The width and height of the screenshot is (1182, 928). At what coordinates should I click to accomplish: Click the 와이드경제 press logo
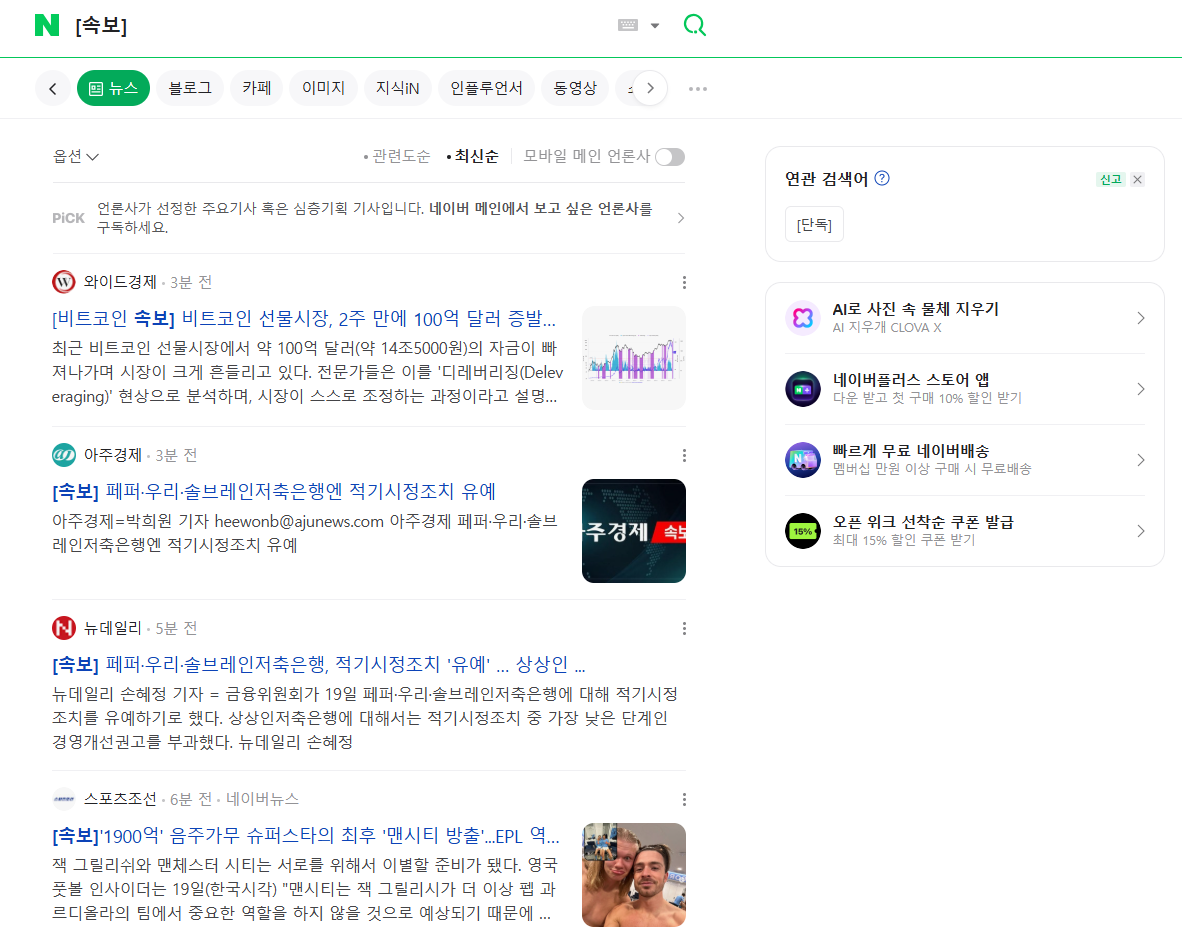tap(64, 282)
